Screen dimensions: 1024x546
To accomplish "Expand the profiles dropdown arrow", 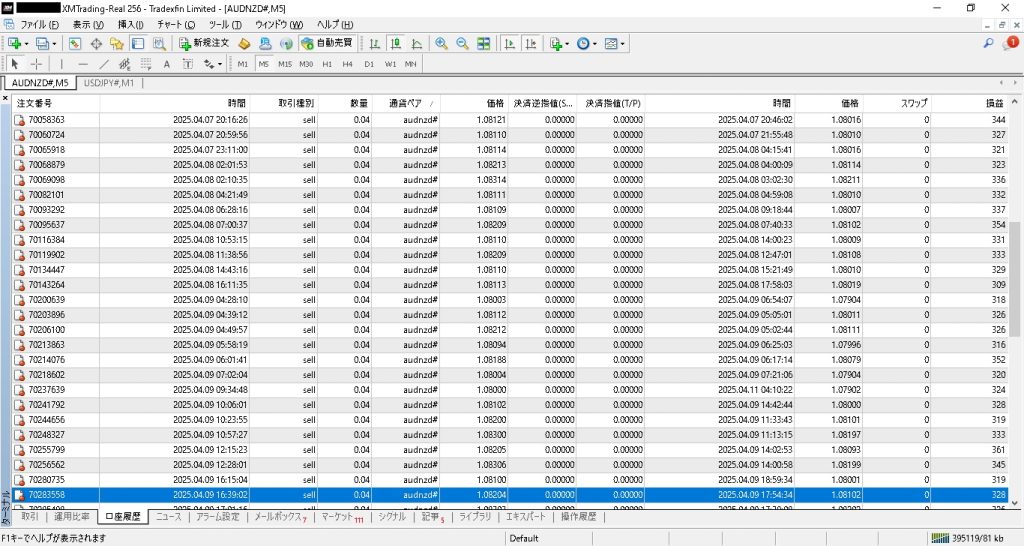I will (53, 44).
